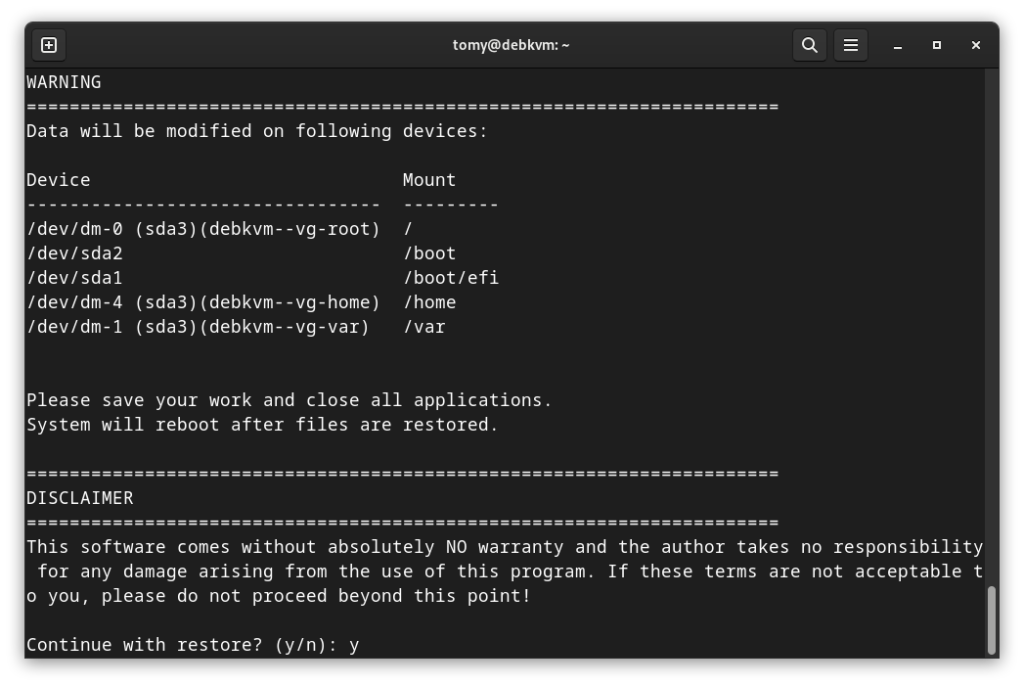Click the /dev/sda2 device entry
This screenshot has width=1024, height=686.
[75, 254]
